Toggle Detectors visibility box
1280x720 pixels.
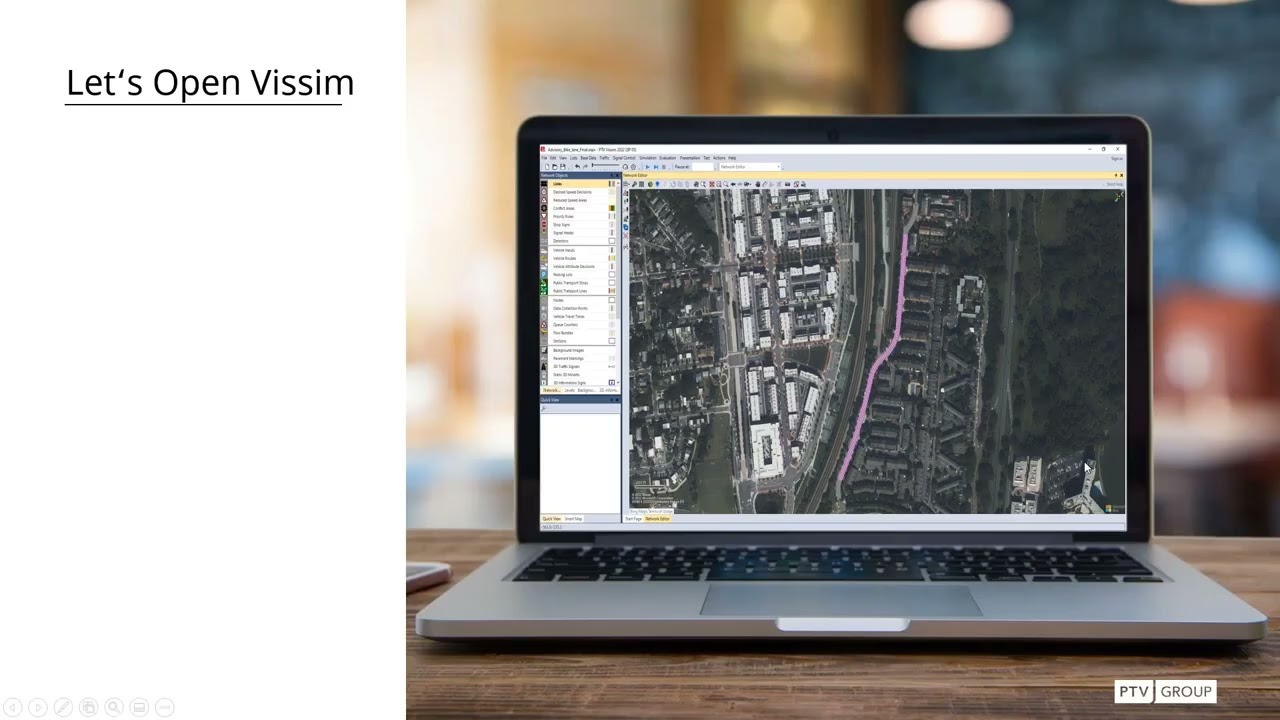[x=612, y=241]
